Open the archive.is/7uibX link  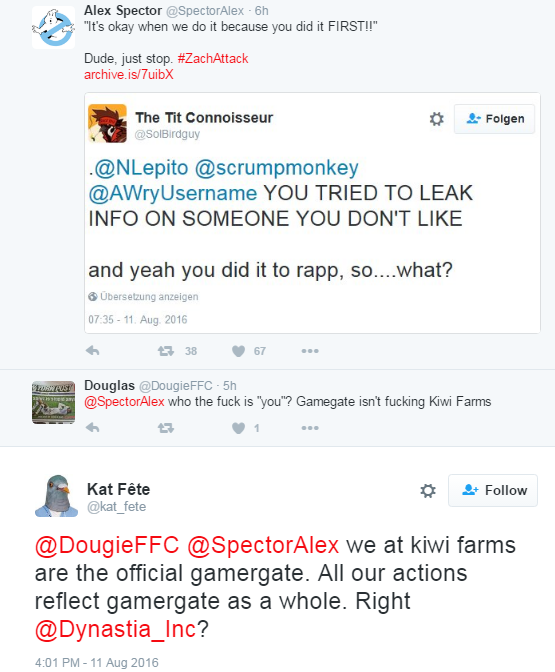click(x=129, y=75)
